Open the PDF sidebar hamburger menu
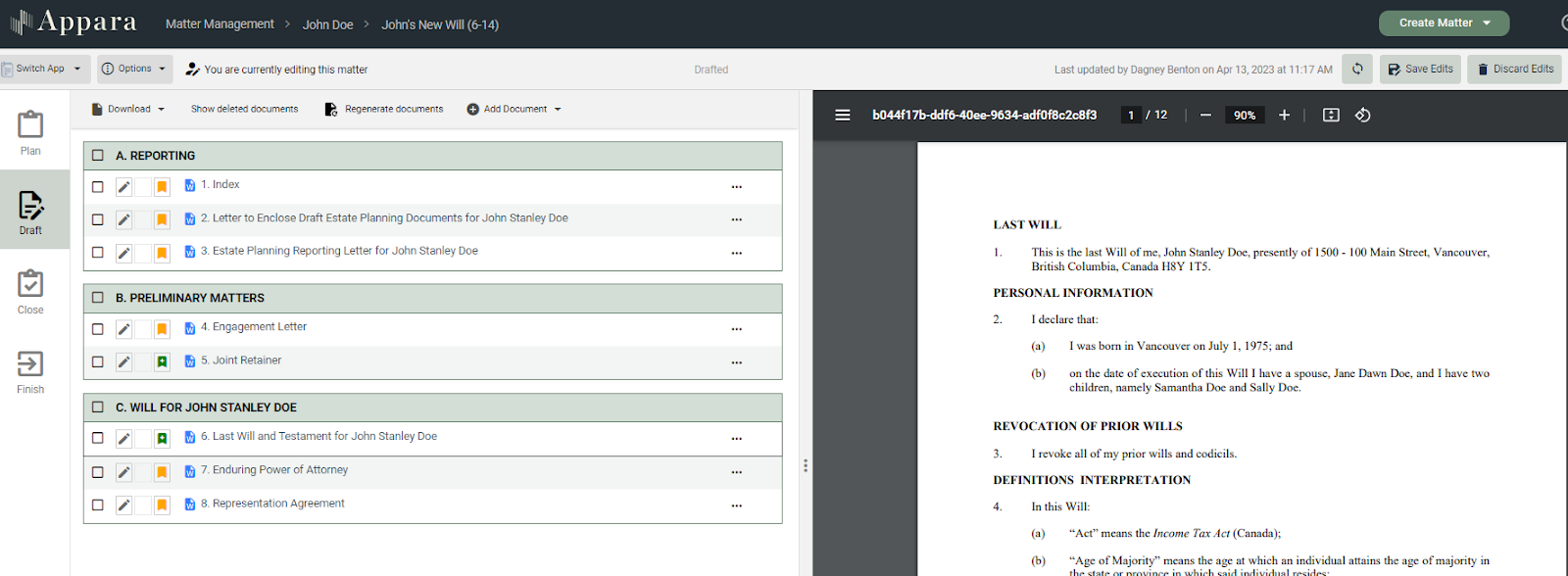The image size is (1568, 576). click(x=842, y=115)
